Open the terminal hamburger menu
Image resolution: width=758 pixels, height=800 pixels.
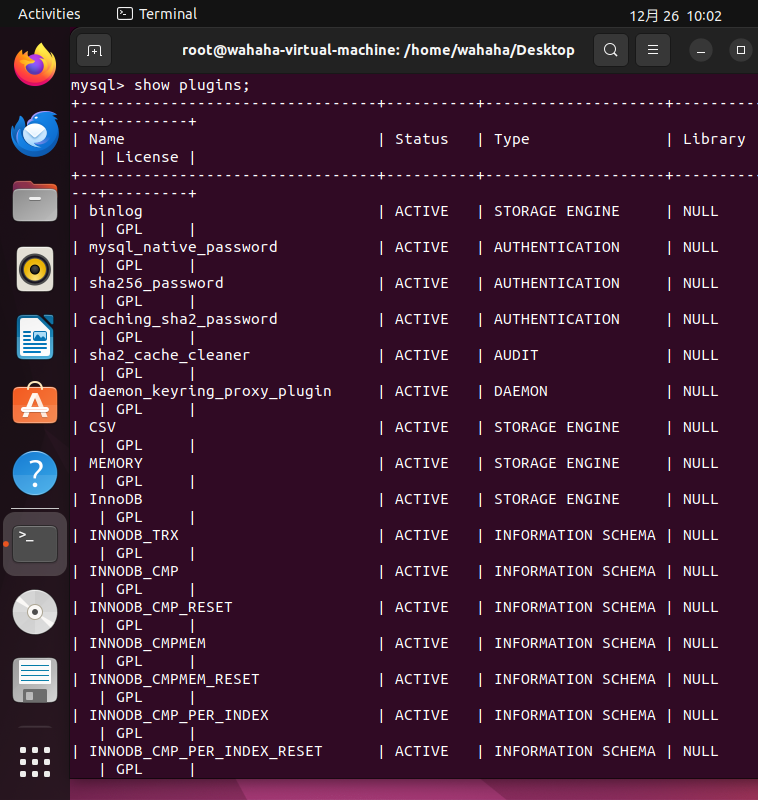coord(652,50)
